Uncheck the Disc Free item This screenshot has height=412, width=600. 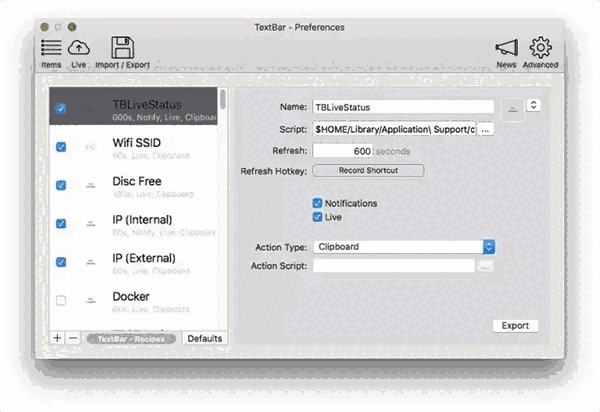point(61,185)
